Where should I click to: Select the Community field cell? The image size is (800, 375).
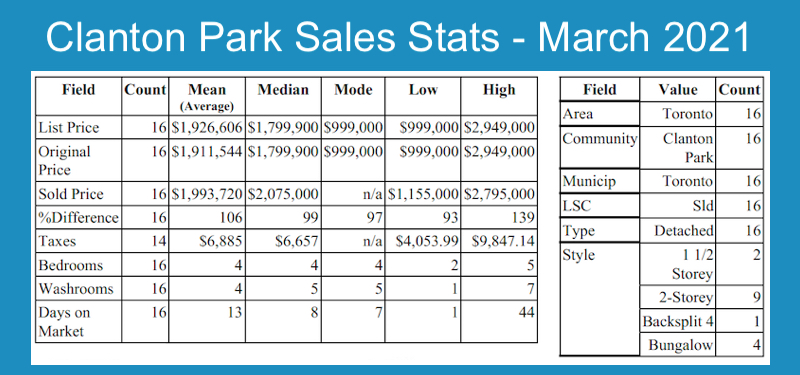[599, 147]
